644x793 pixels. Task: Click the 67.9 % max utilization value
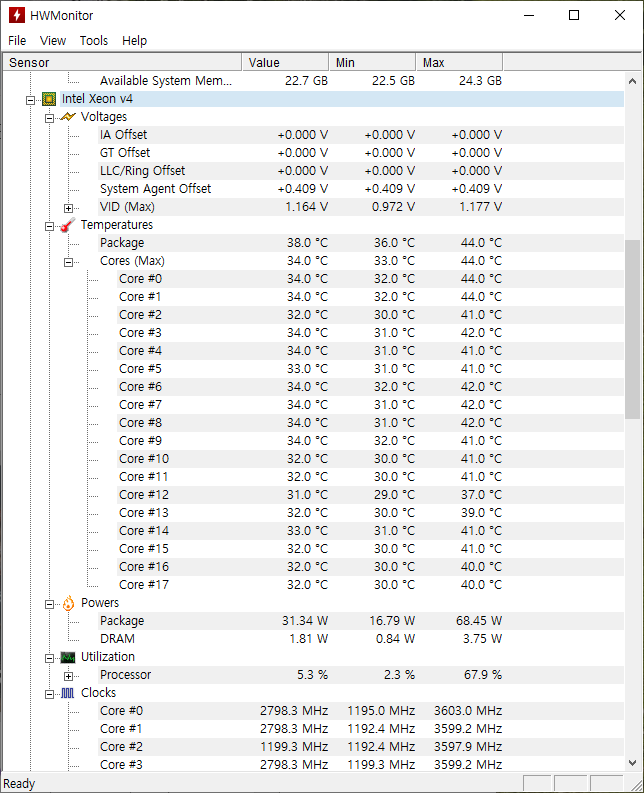click(483, 675)
